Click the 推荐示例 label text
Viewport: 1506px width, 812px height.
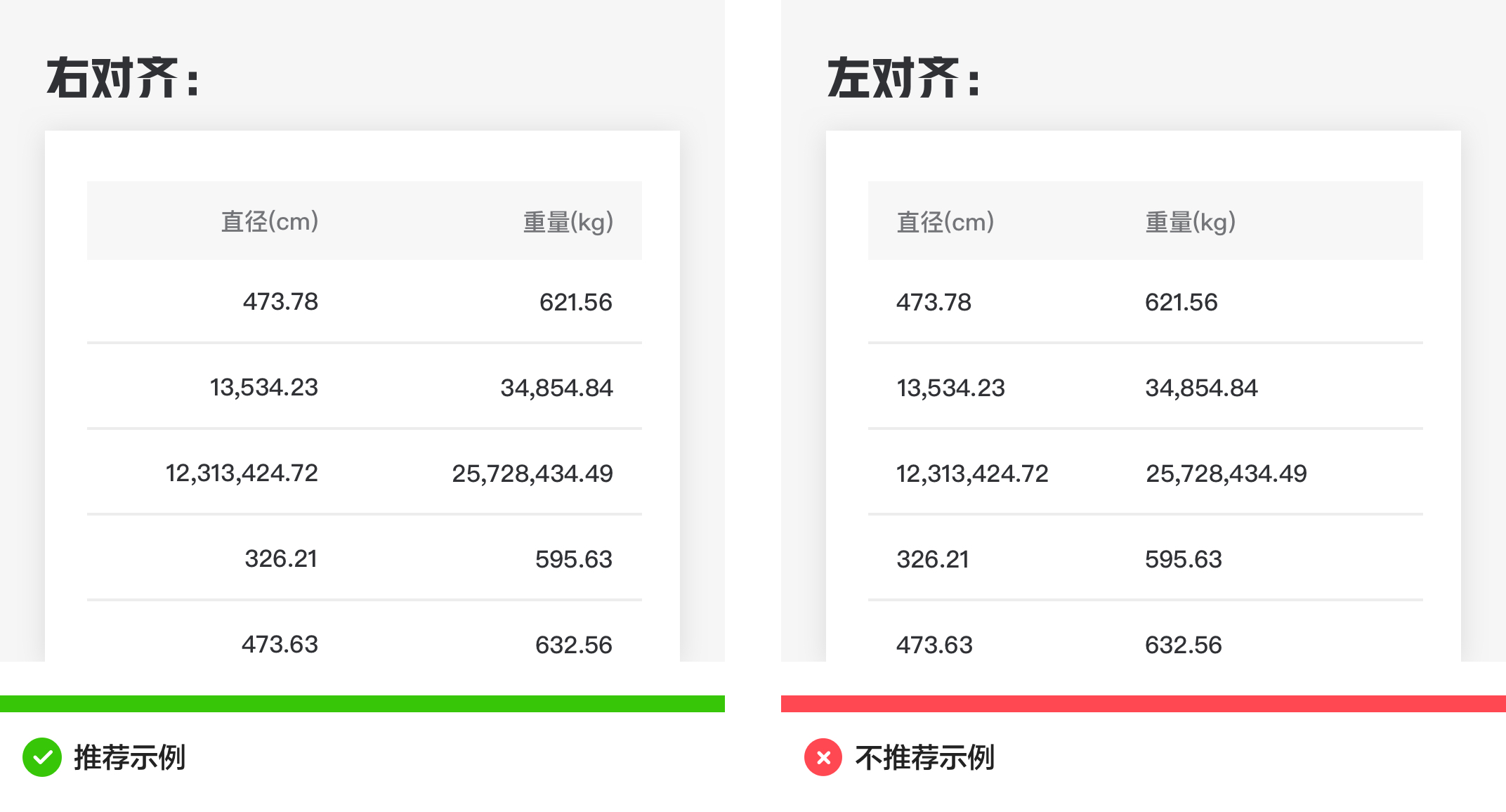click(x=130, y=757)
